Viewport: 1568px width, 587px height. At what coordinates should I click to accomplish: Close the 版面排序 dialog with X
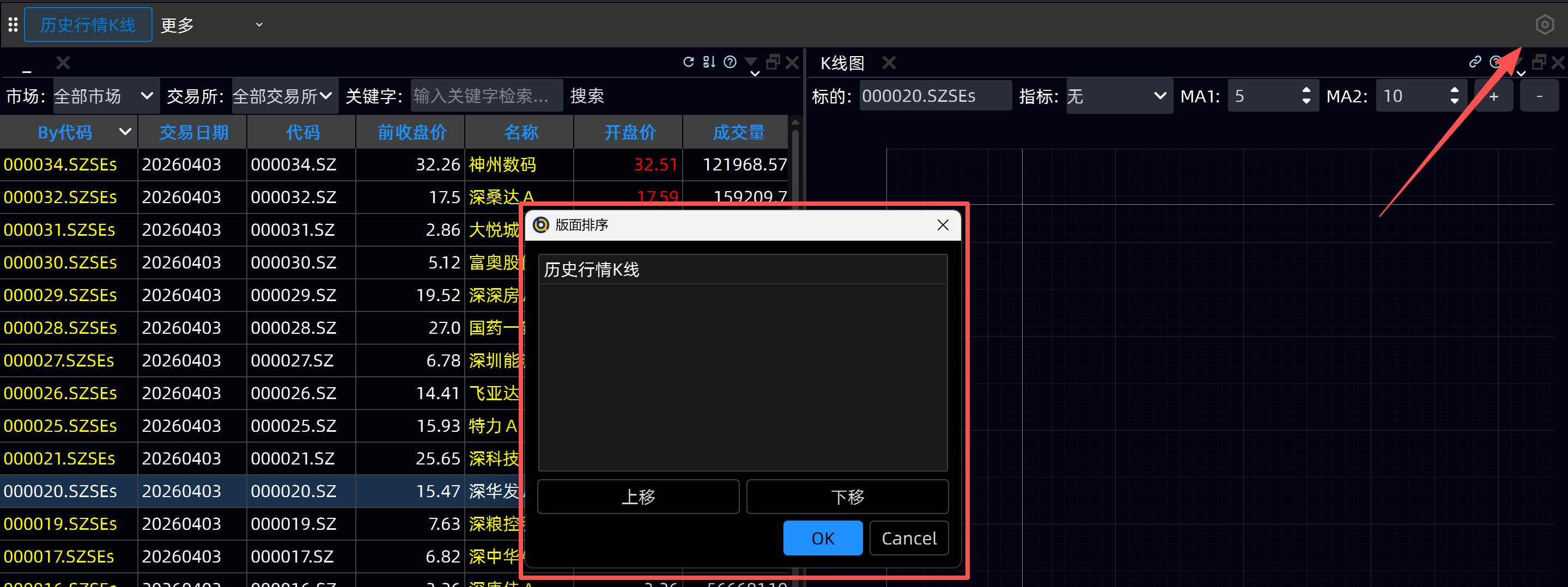pyautogui.click(x=943, y=225)
